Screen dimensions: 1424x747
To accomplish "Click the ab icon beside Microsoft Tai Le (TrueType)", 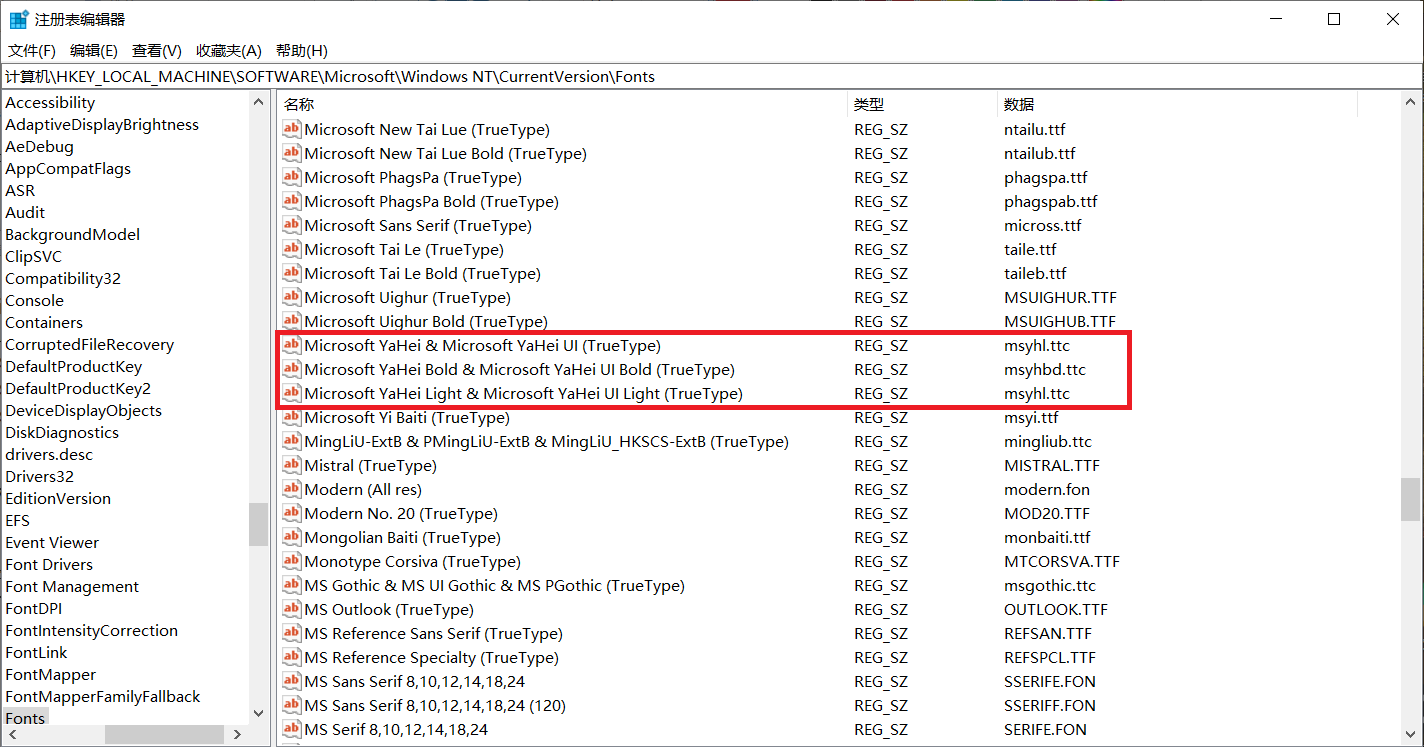I will coord(292,249).
